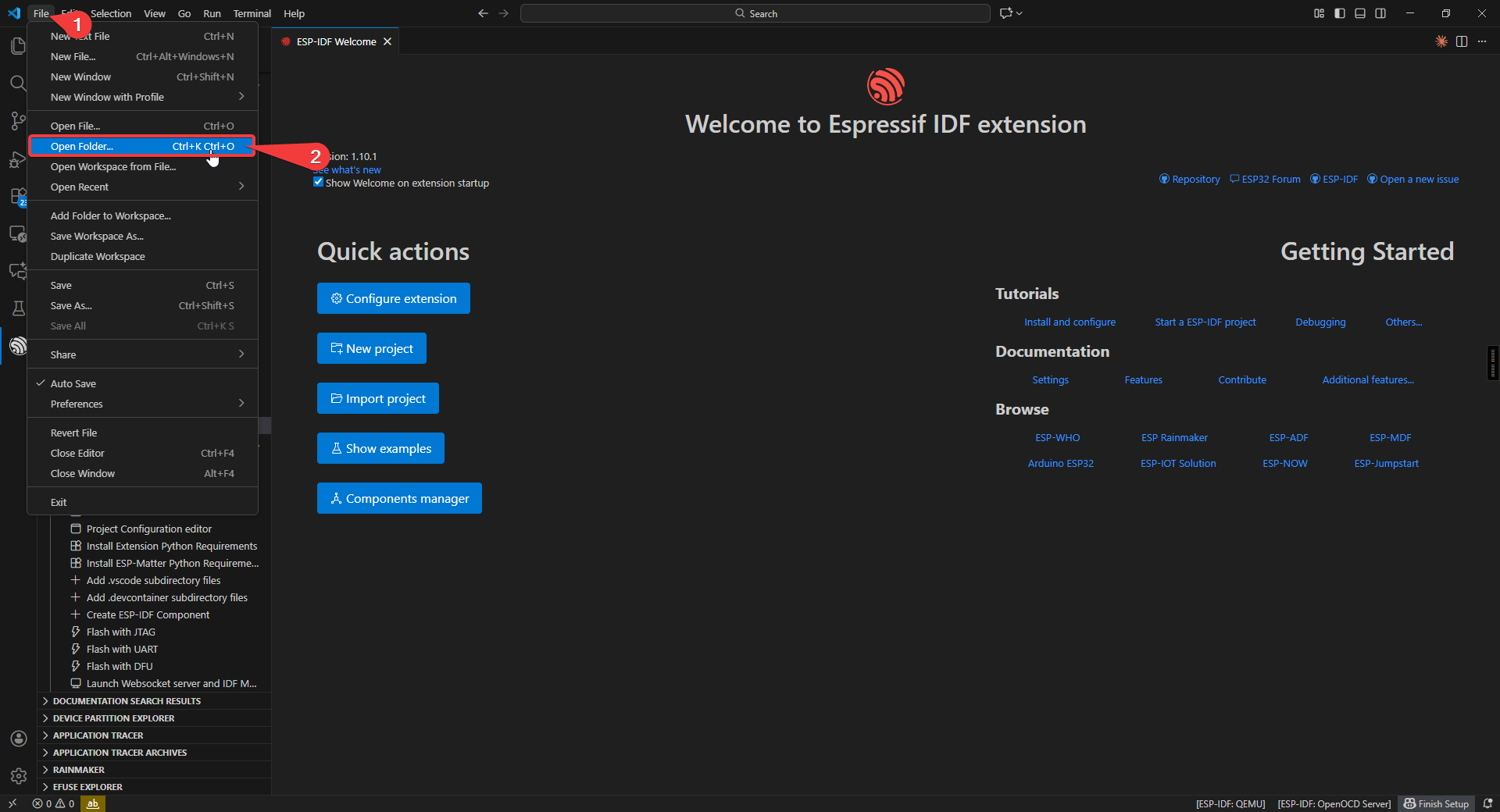This screenshot has height=812, width=1500.
Task: Expand the eFuse Explorer section
Action: (x=155, y=787)
